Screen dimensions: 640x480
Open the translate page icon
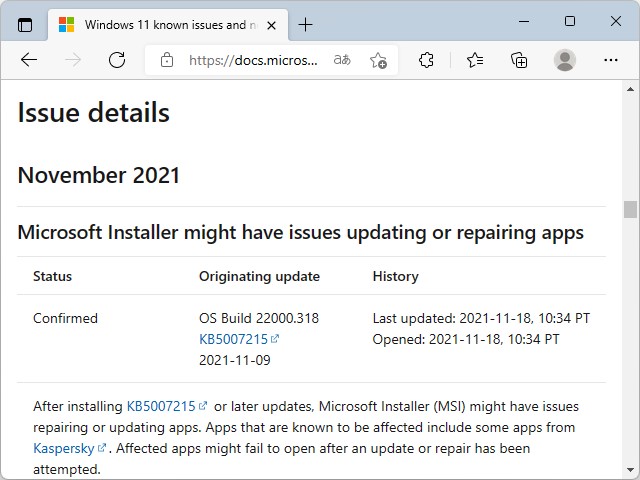(x=342, y=60)
